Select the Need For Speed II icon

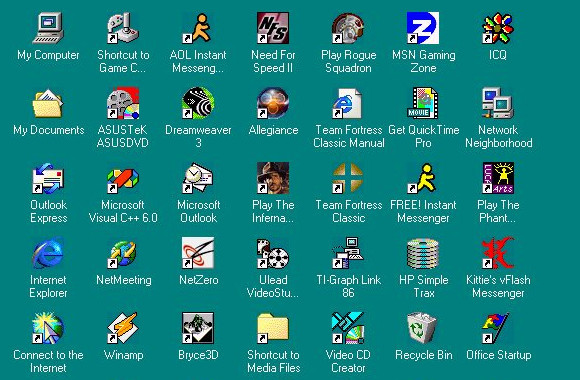pyautogui.click(x=273, y=28)
